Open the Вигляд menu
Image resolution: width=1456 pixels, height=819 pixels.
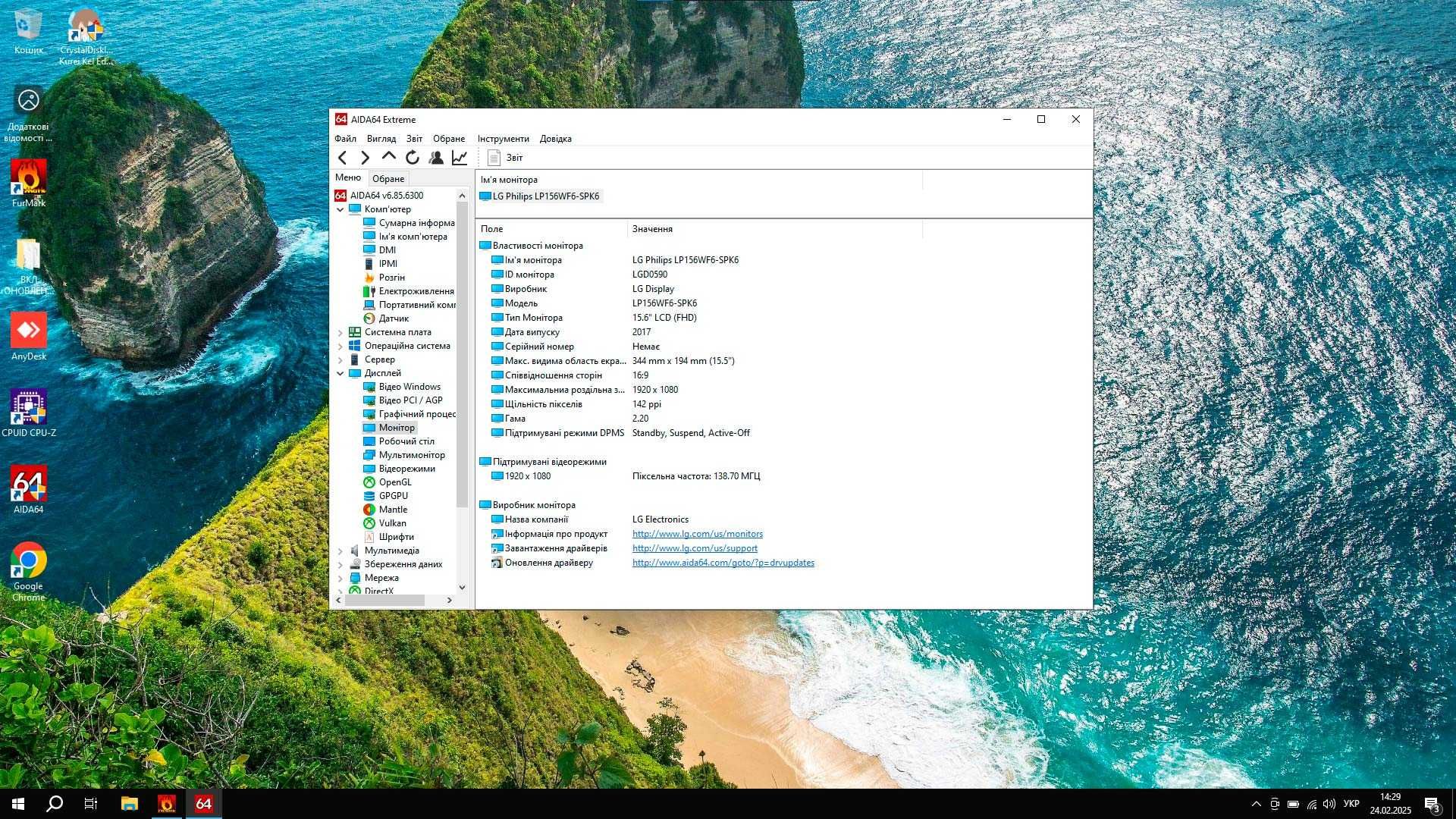381,139
